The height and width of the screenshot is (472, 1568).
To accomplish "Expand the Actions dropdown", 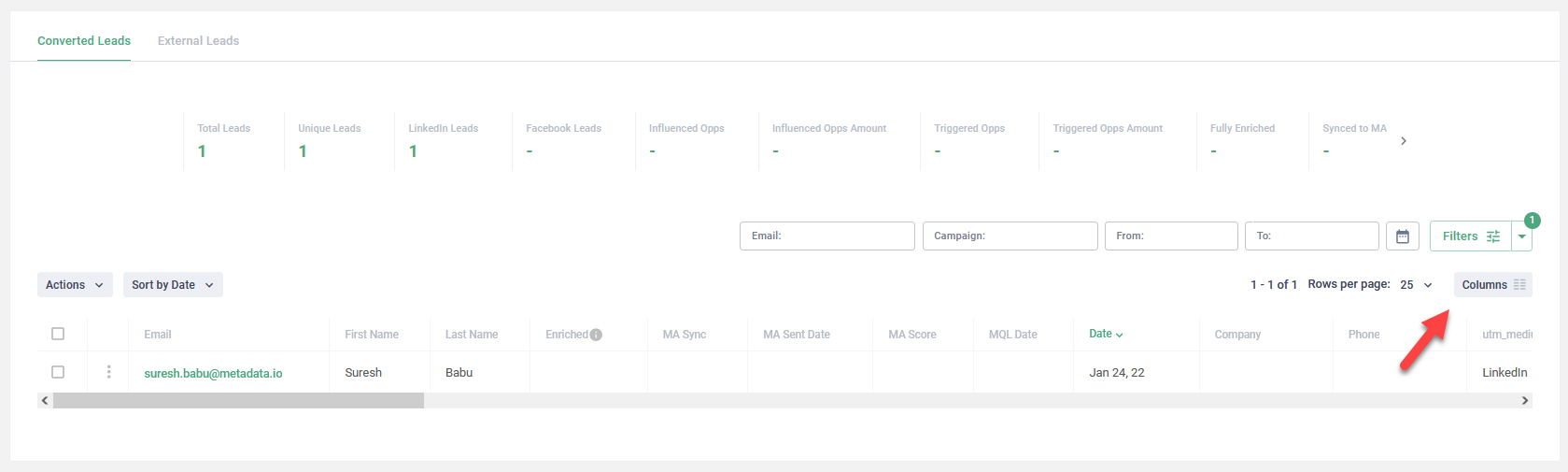I will tap(75, 285).
